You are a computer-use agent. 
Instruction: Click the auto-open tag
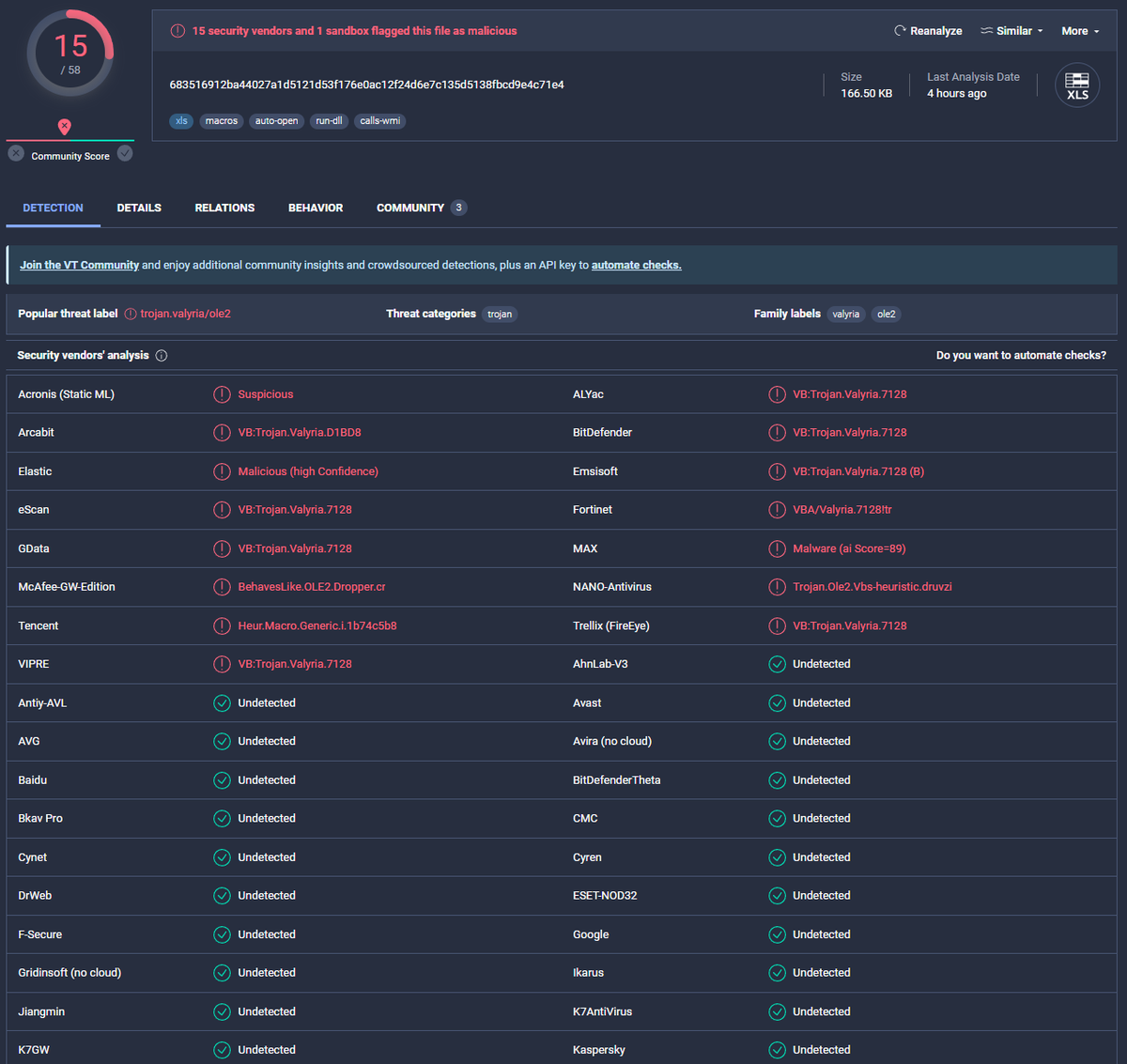coord(276,121)
